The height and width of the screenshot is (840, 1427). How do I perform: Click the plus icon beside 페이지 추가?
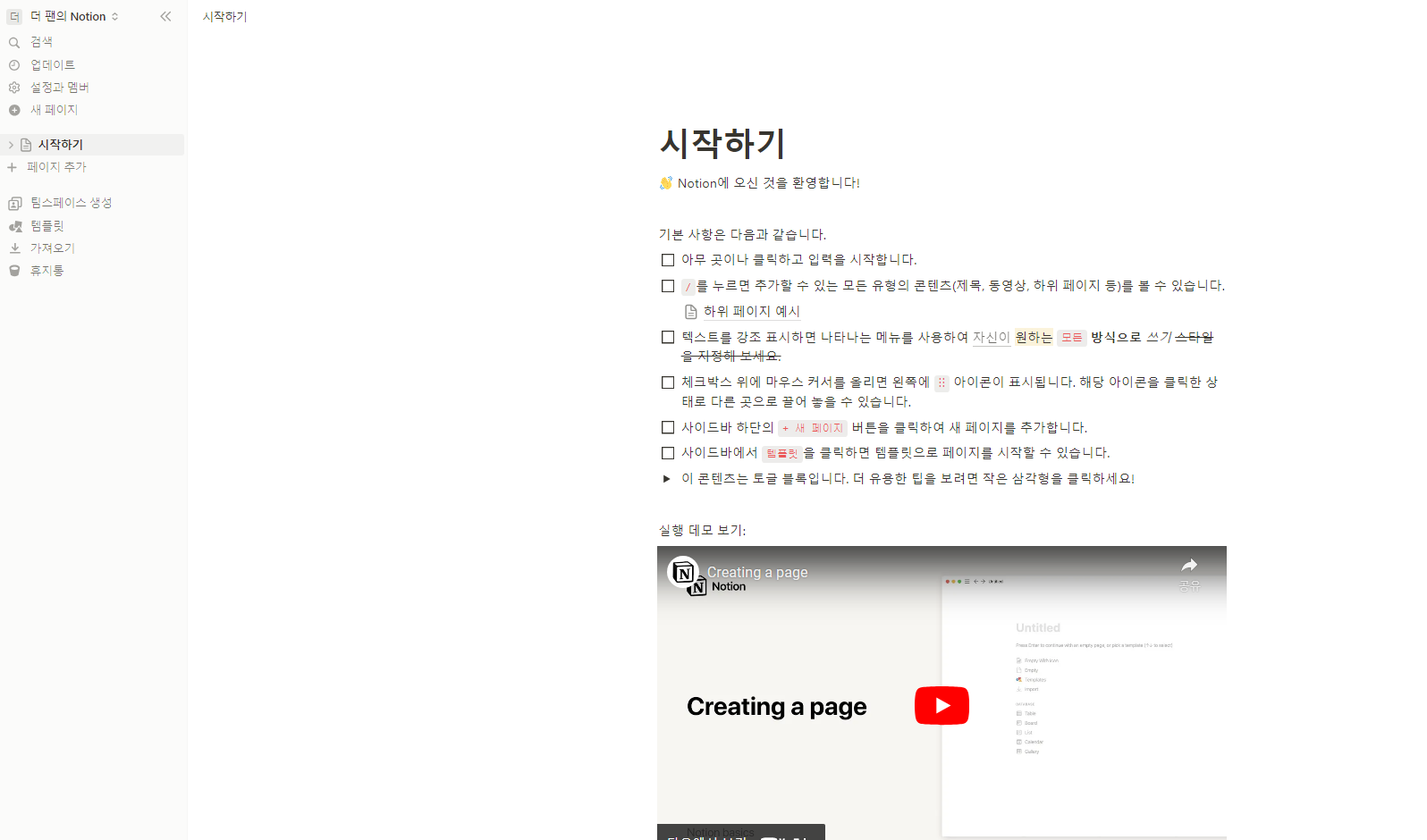pyautogui.click(x=12, y=167)
